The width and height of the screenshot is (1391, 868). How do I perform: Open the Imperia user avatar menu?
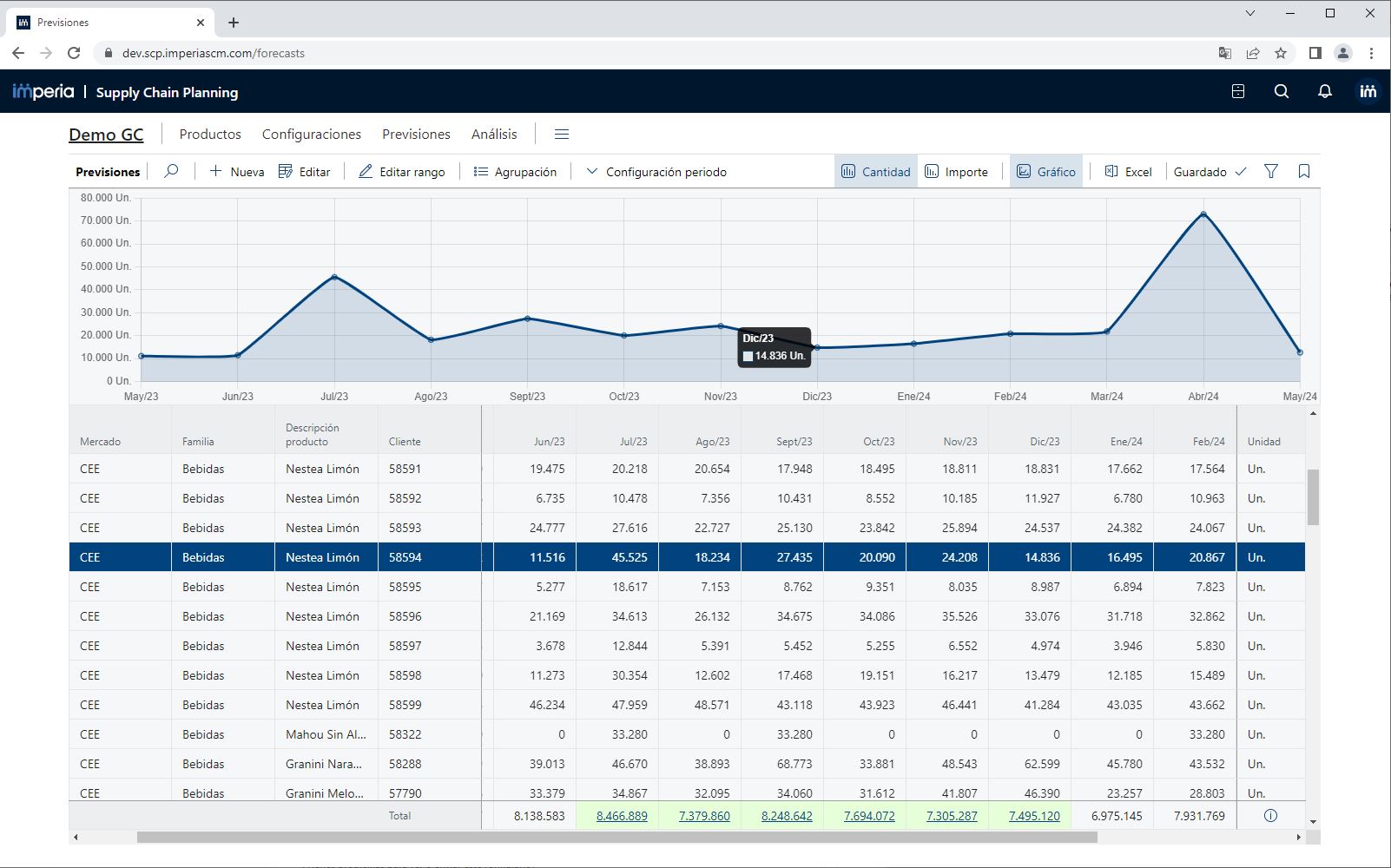[x=1368, y=91]
